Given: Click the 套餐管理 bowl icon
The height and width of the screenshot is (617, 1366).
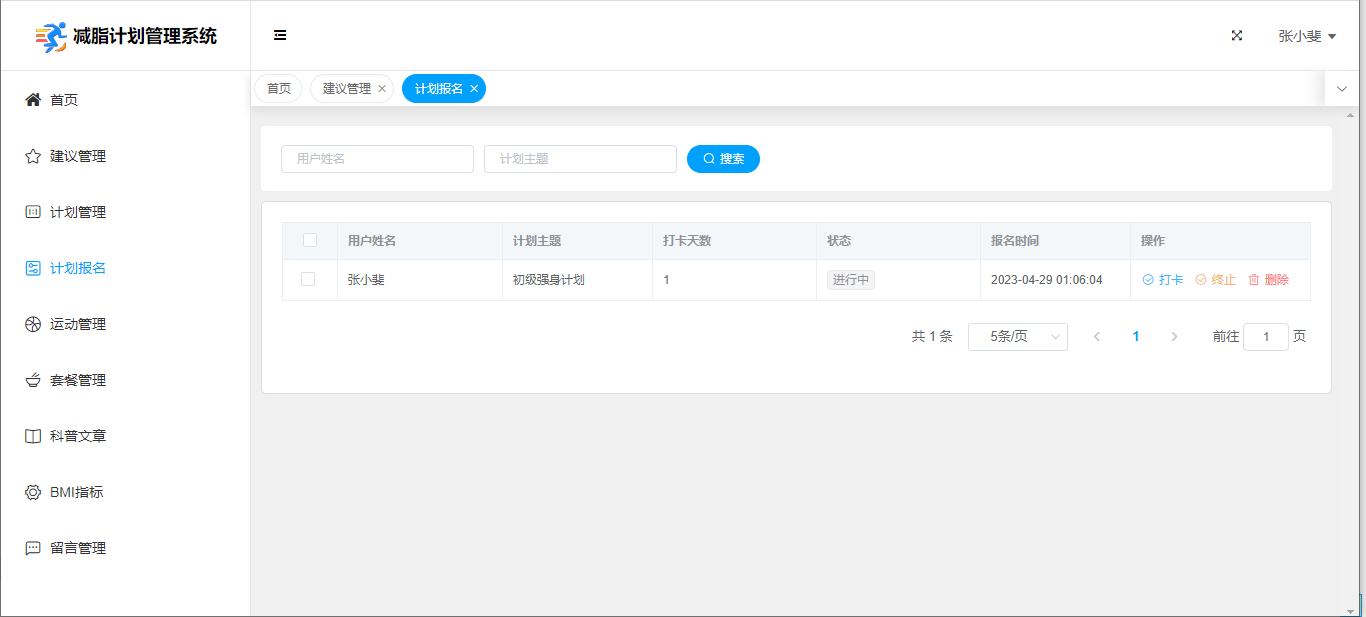Looking at the screenshot, I should pyautogui.click(x=33, y=380).
